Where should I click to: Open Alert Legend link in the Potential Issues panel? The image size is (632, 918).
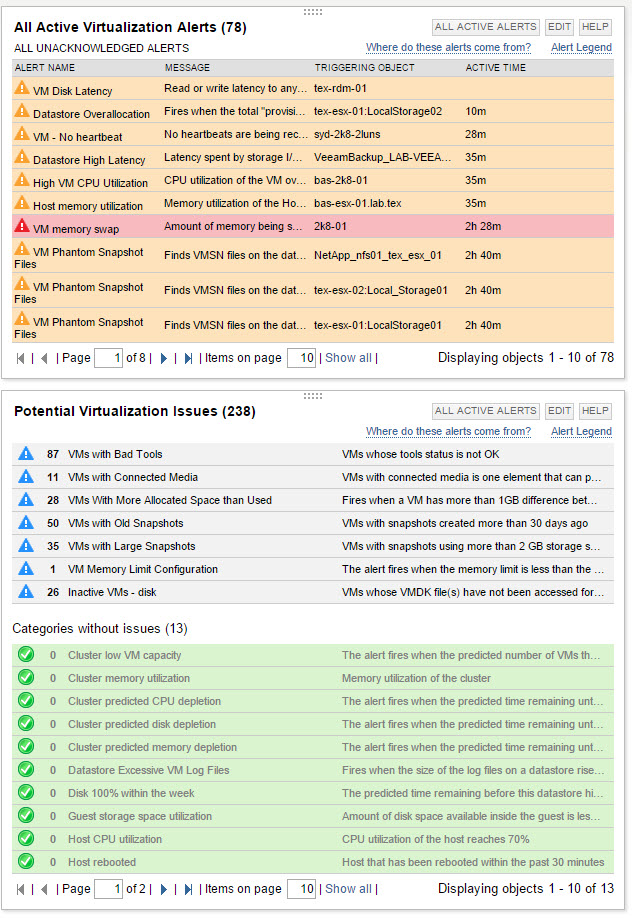(x=581, y=431)
